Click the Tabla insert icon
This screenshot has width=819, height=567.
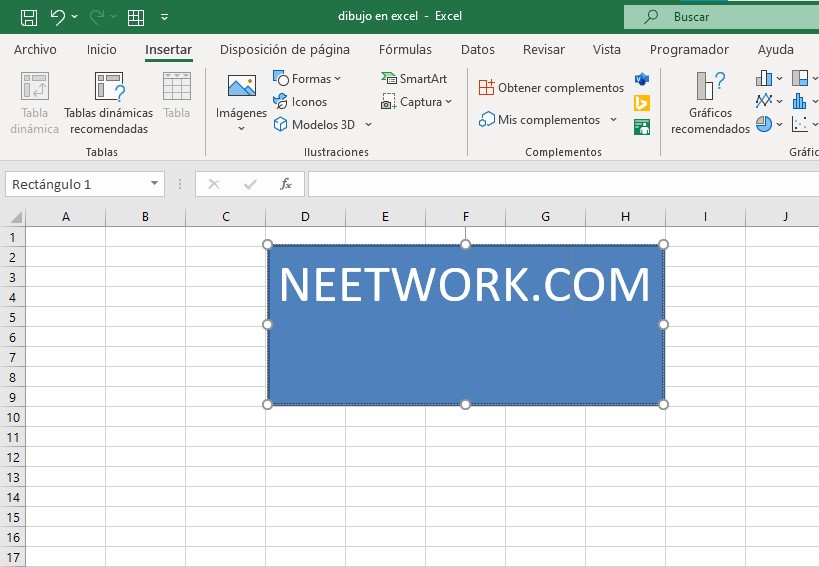tap(177, 86)
